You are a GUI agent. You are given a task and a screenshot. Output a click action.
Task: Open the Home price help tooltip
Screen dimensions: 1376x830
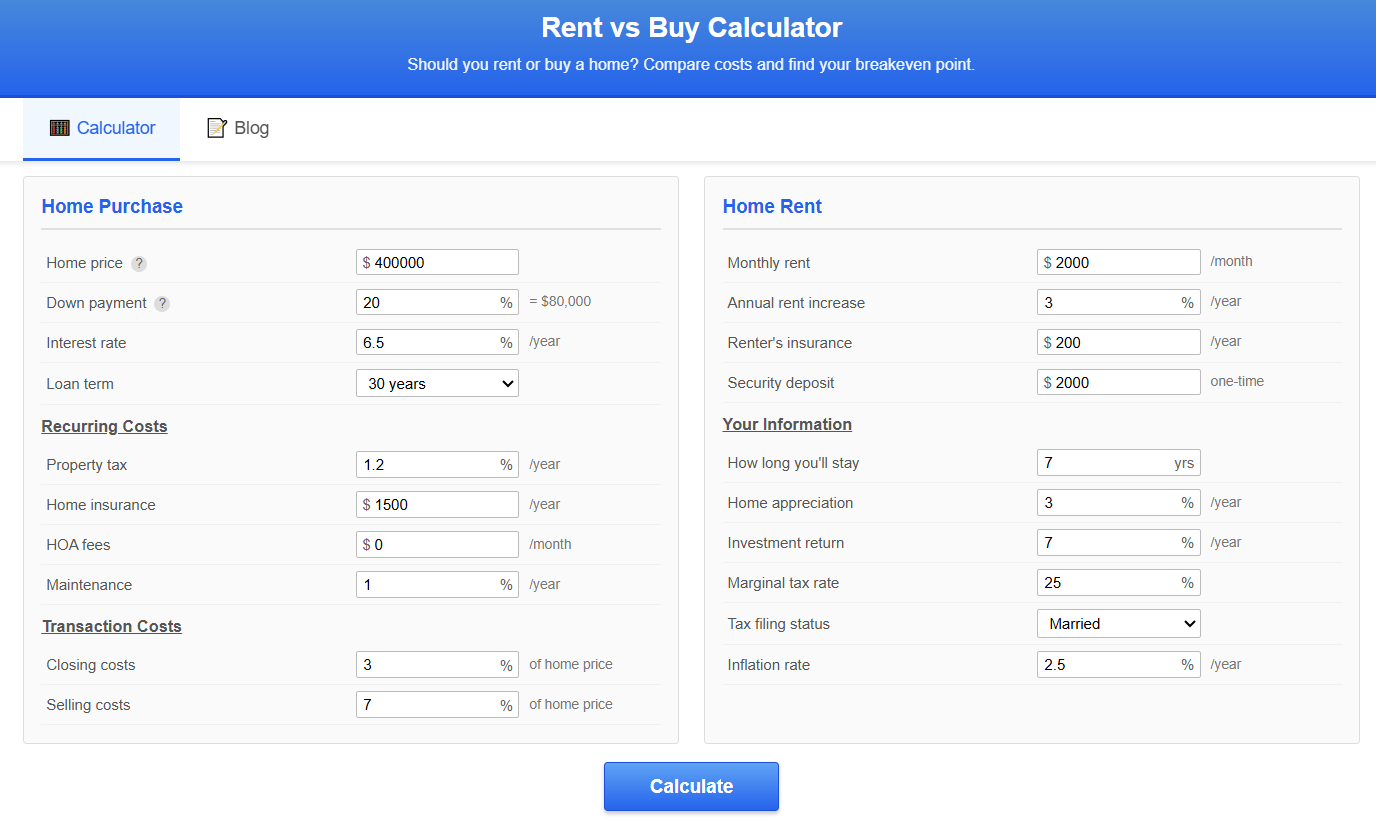click(139, 263)
